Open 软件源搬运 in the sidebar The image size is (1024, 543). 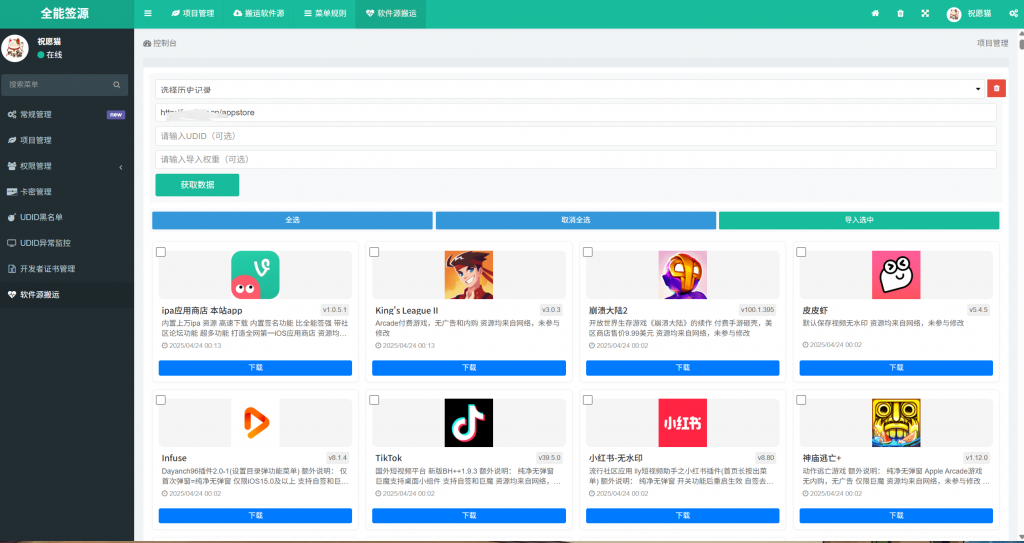click(67, 295)
